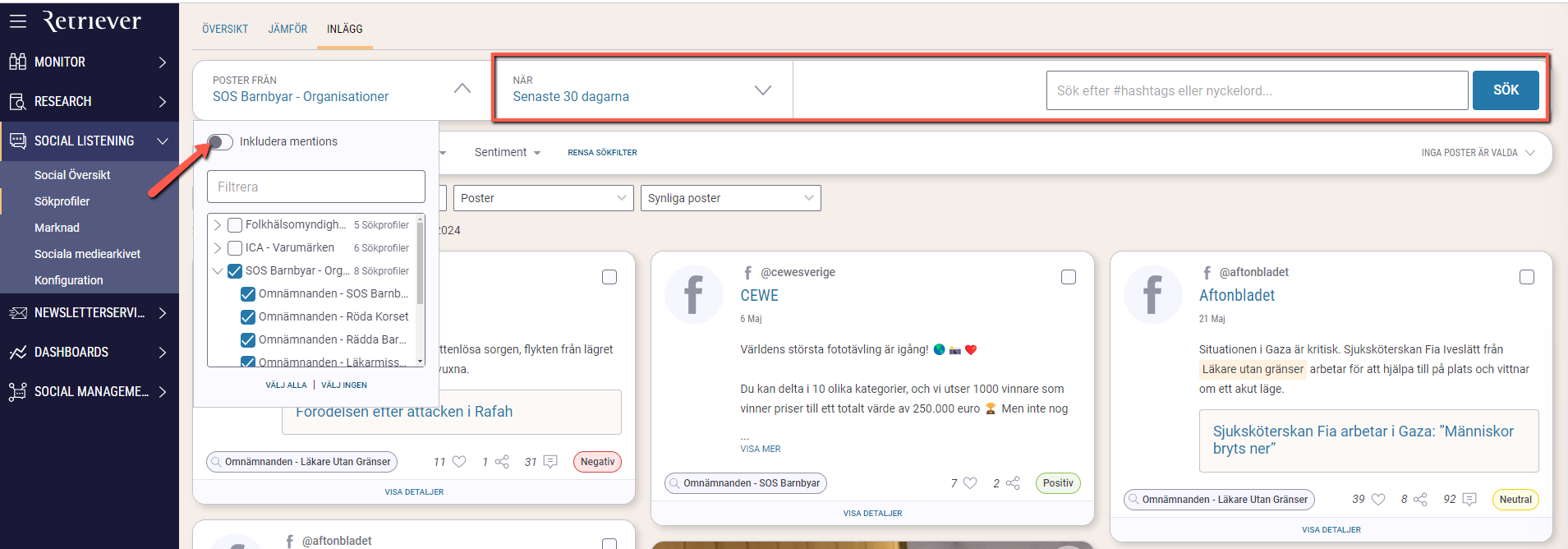Switch to the Översikt tab
The height and width of the screenshot is (549, 1568).
click(225, 29)
